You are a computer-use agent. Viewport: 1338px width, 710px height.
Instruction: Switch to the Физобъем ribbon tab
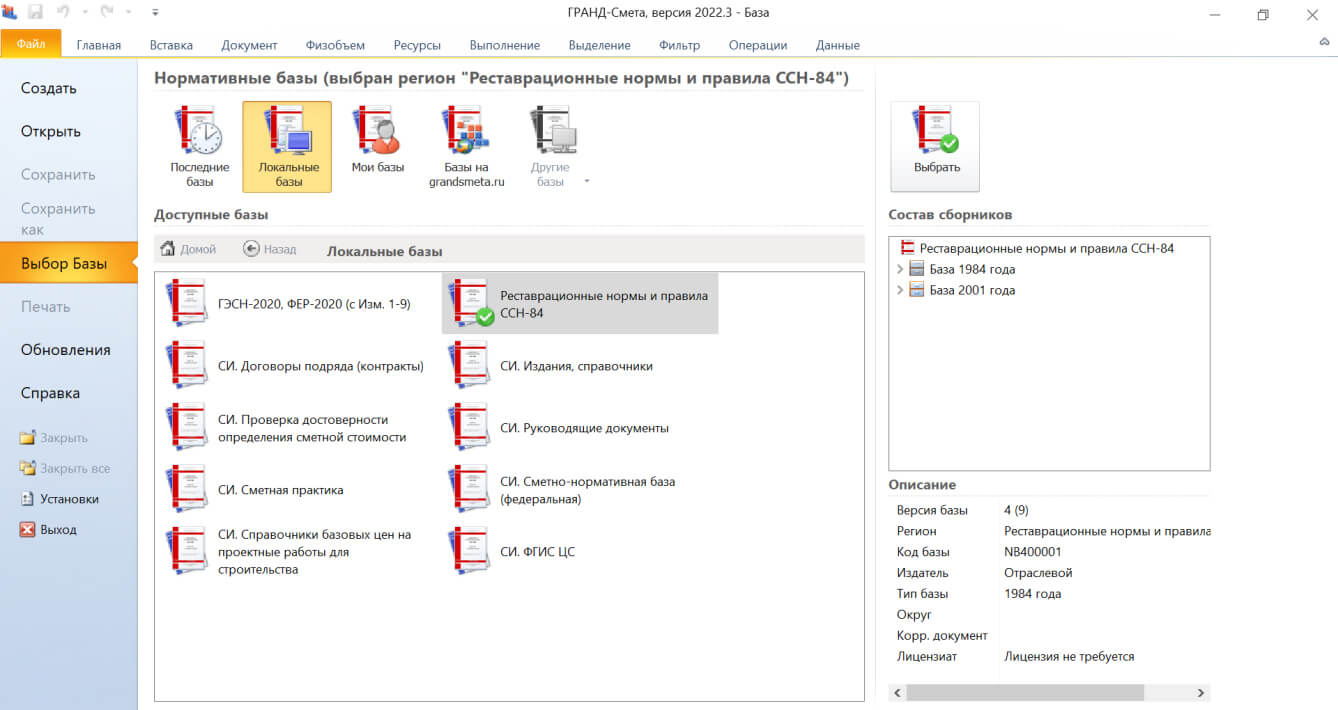[x=335, y=45]
